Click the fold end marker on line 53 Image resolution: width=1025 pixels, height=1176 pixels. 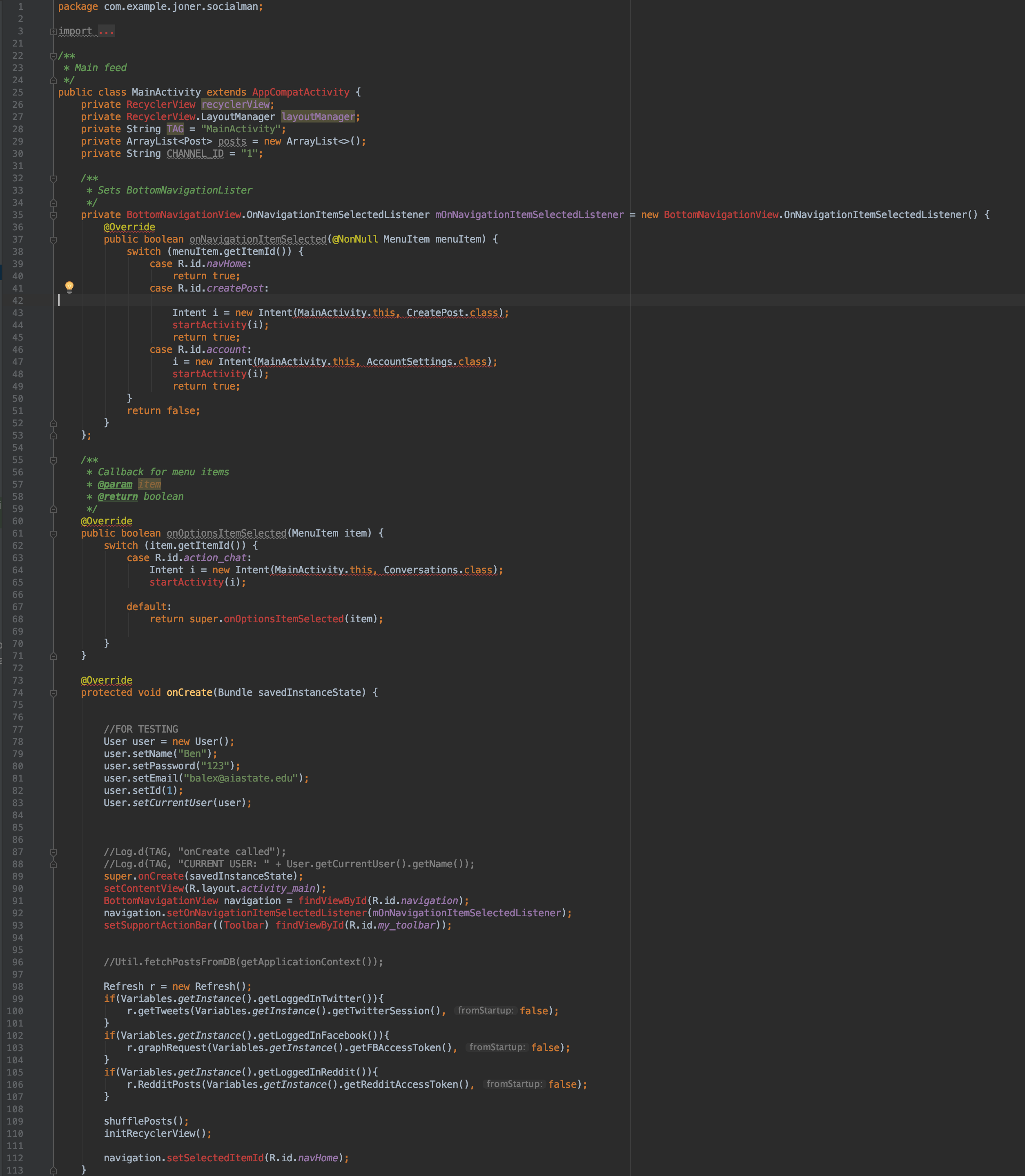pos(53,436)
